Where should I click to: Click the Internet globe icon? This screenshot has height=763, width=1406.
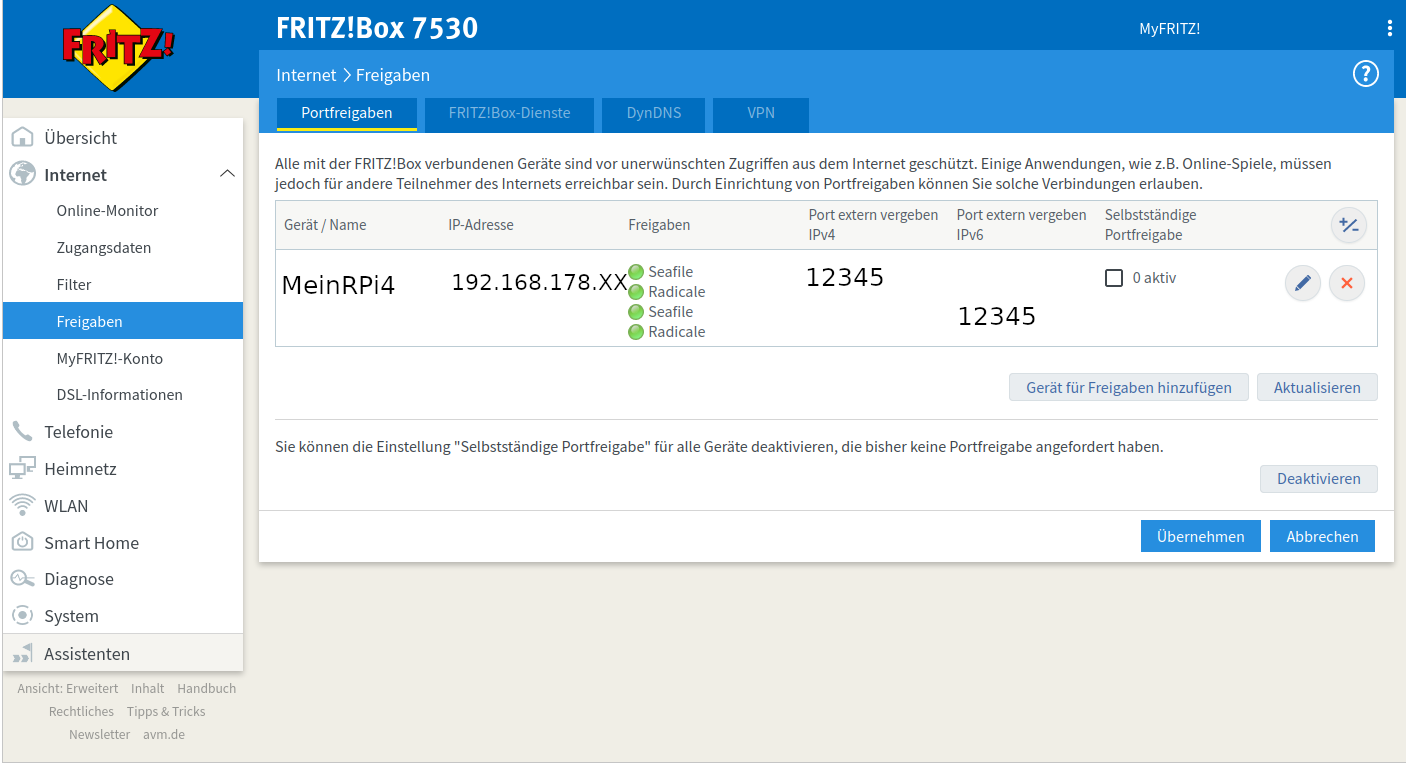tap(22, 174)
